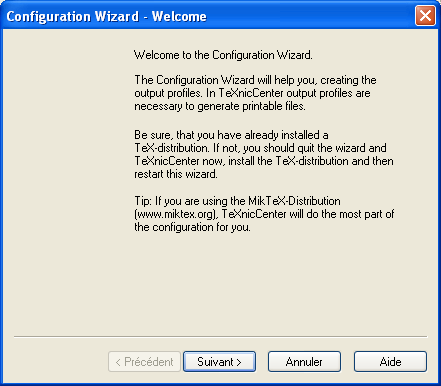Click the blank area below the Tip paragraph
Screen dimensions: 441x386
pos(263,283)
